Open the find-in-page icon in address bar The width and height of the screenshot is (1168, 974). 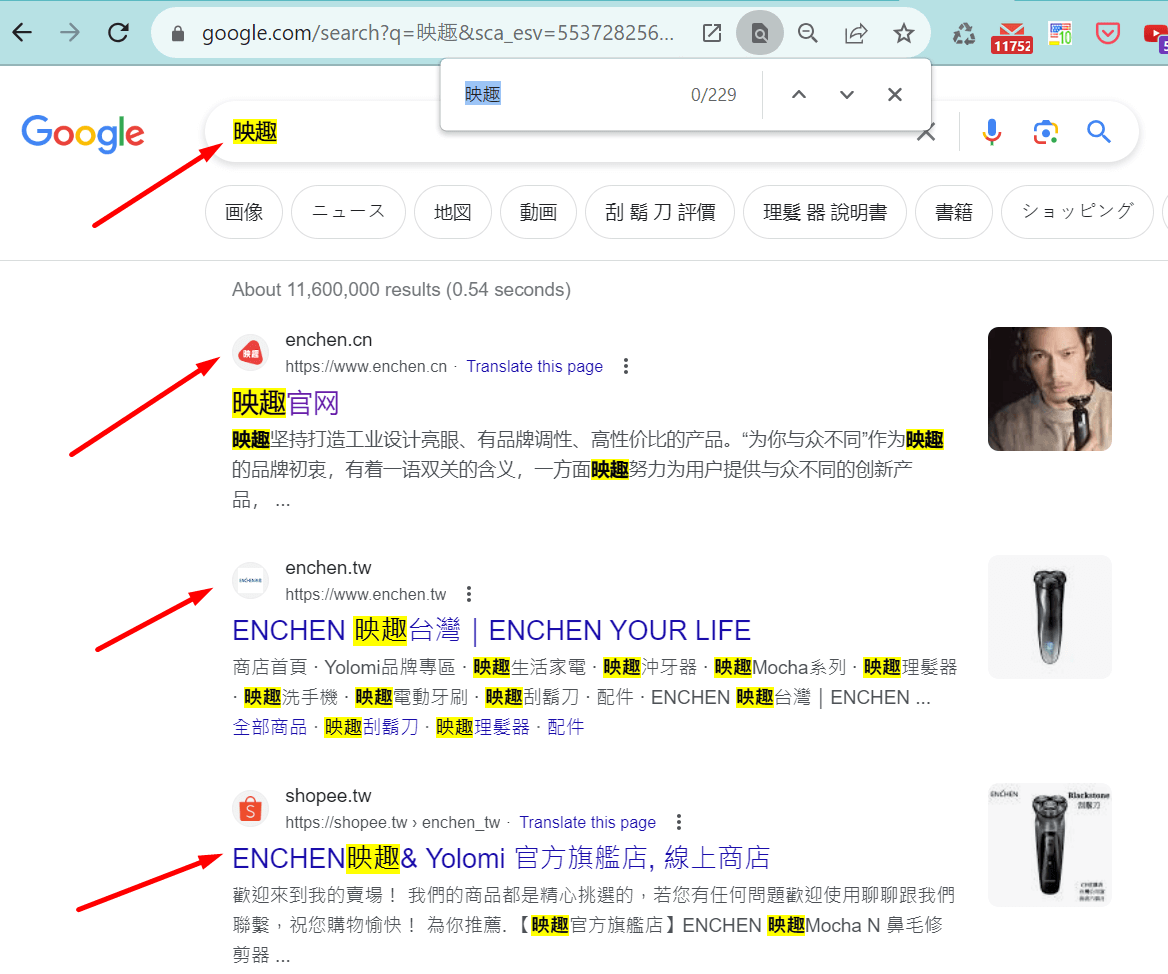(x=759, y=32)
